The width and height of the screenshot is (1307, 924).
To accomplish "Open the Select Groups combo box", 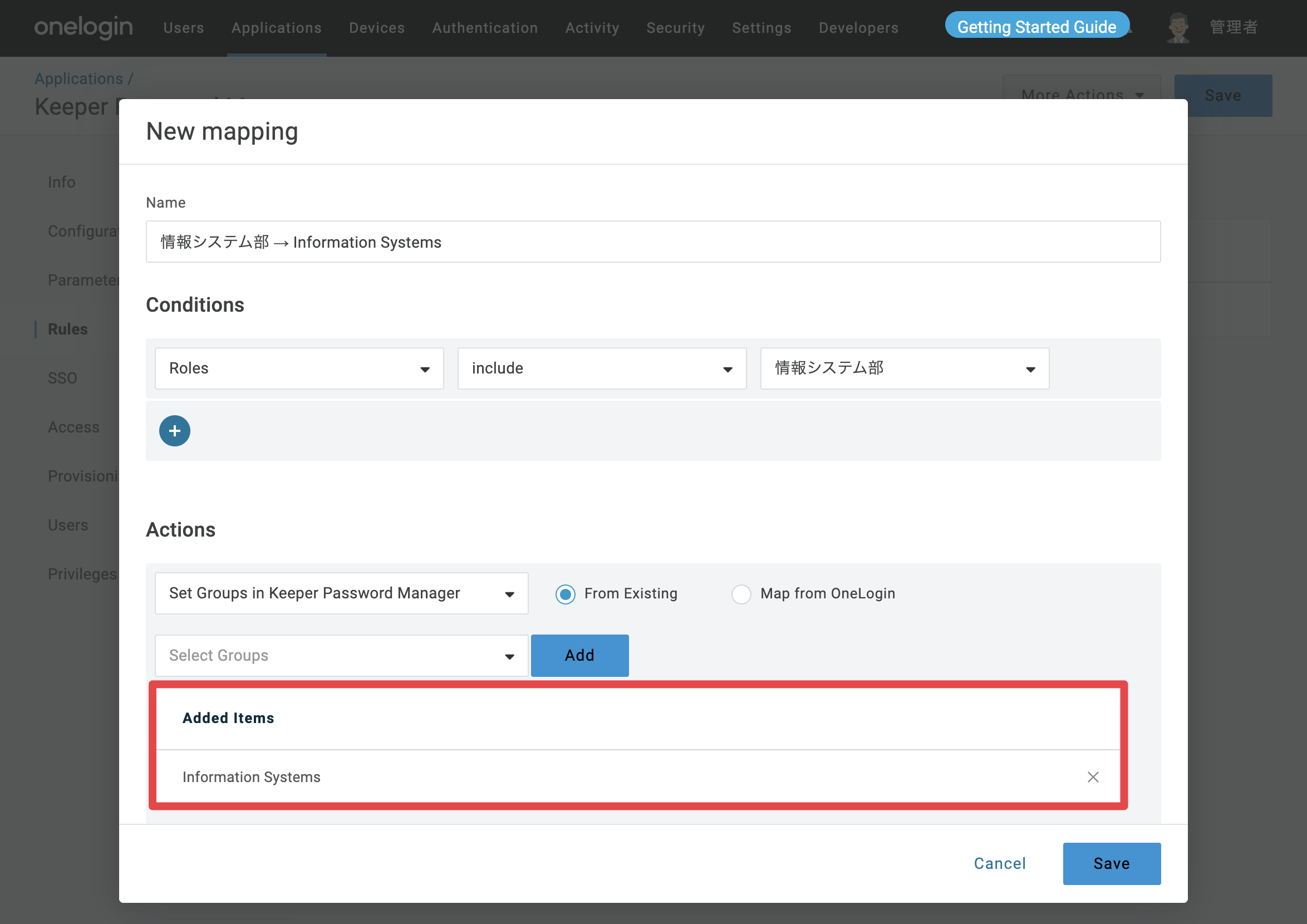I will click(342, 656).
